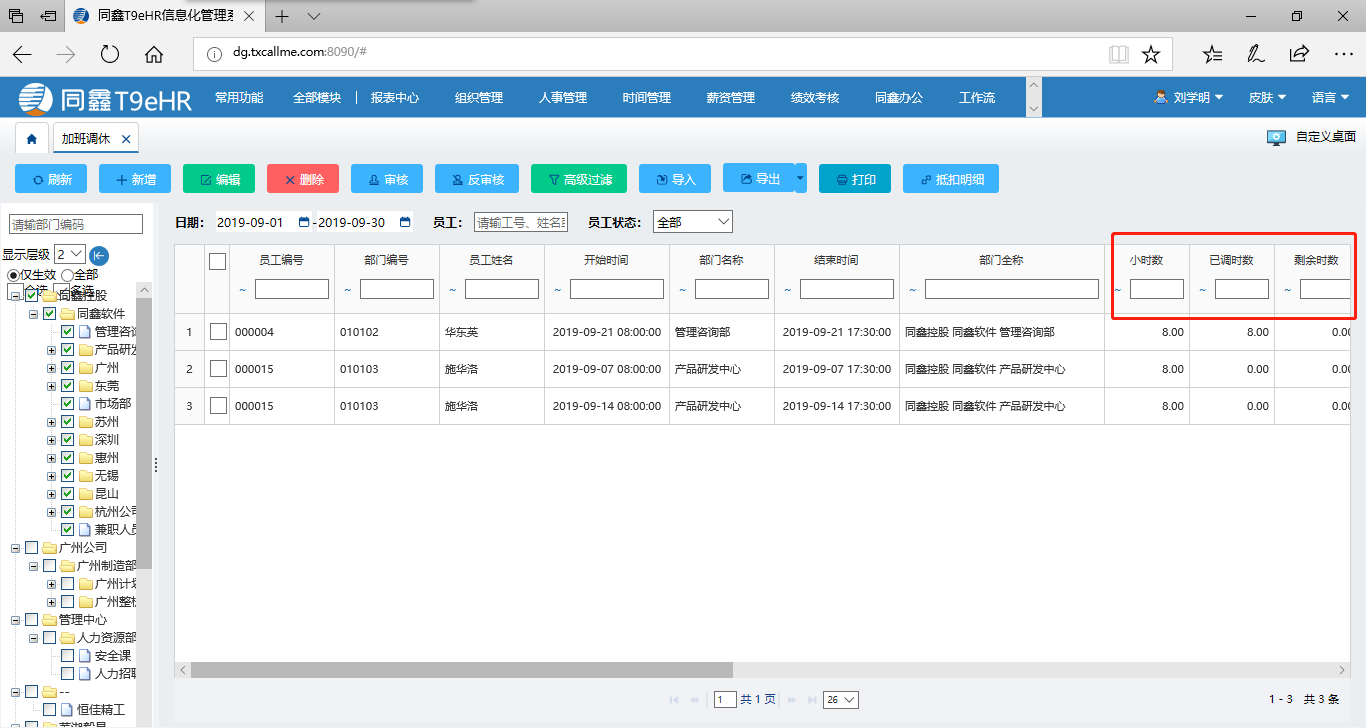Image resolution: width=1366 pixels, height=728 pixels.
Task: Open the 员工状态 dropdown
Action: click(692, 222)
